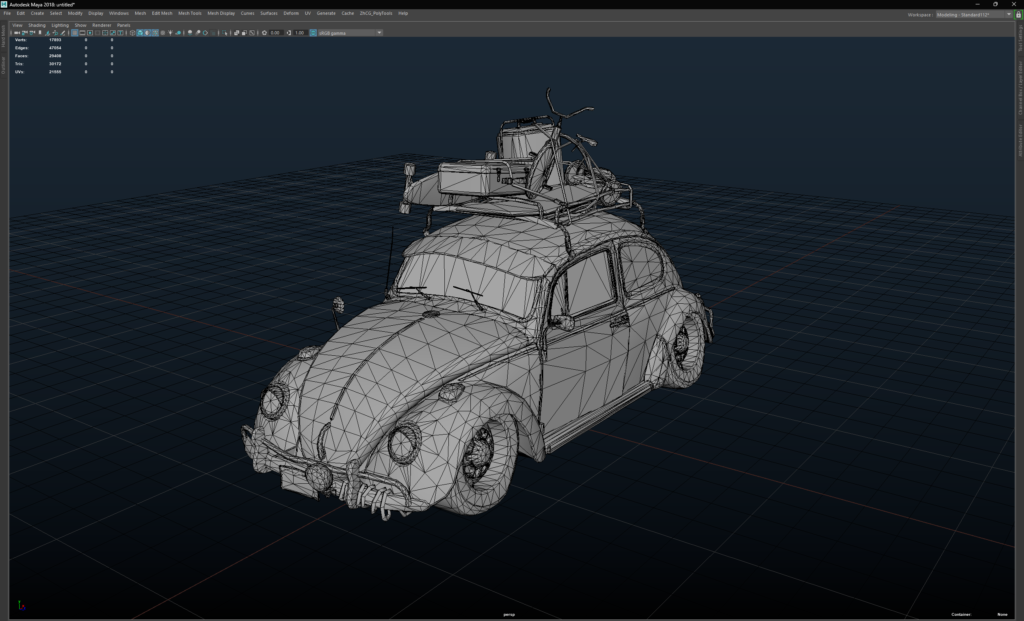
Task: Open the sRGB gamma view transform dropdown
Action: coord(350,33)
